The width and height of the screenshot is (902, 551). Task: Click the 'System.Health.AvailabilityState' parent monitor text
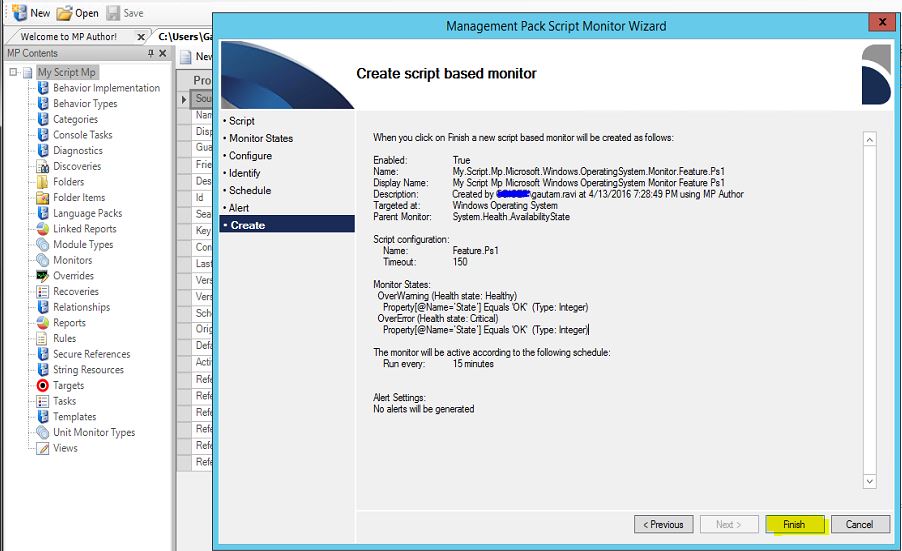coord(511,217)
